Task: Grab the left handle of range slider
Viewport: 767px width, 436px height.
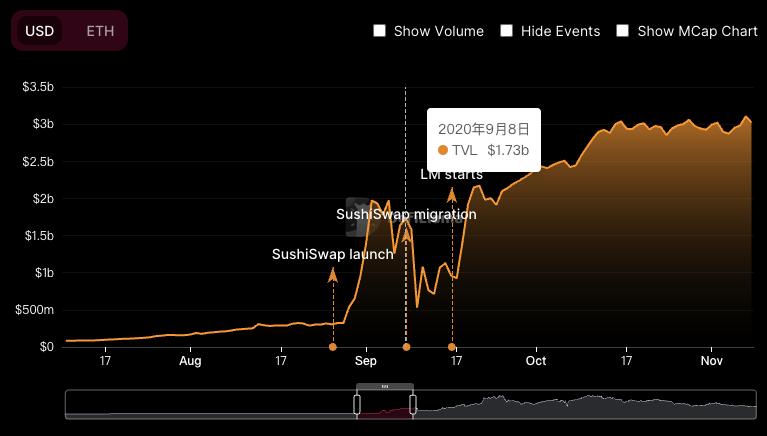Action: pyautogui.click(x=357, y=404)
